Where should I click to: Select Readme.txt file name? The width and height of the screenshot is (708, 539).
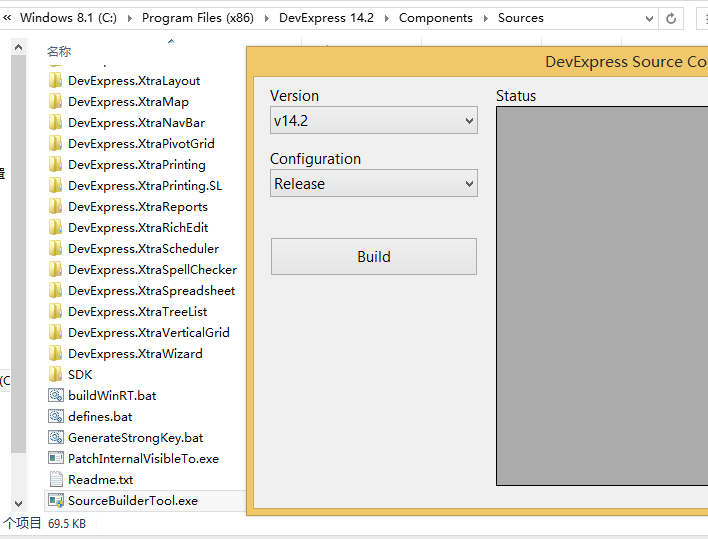coord(100,479)
